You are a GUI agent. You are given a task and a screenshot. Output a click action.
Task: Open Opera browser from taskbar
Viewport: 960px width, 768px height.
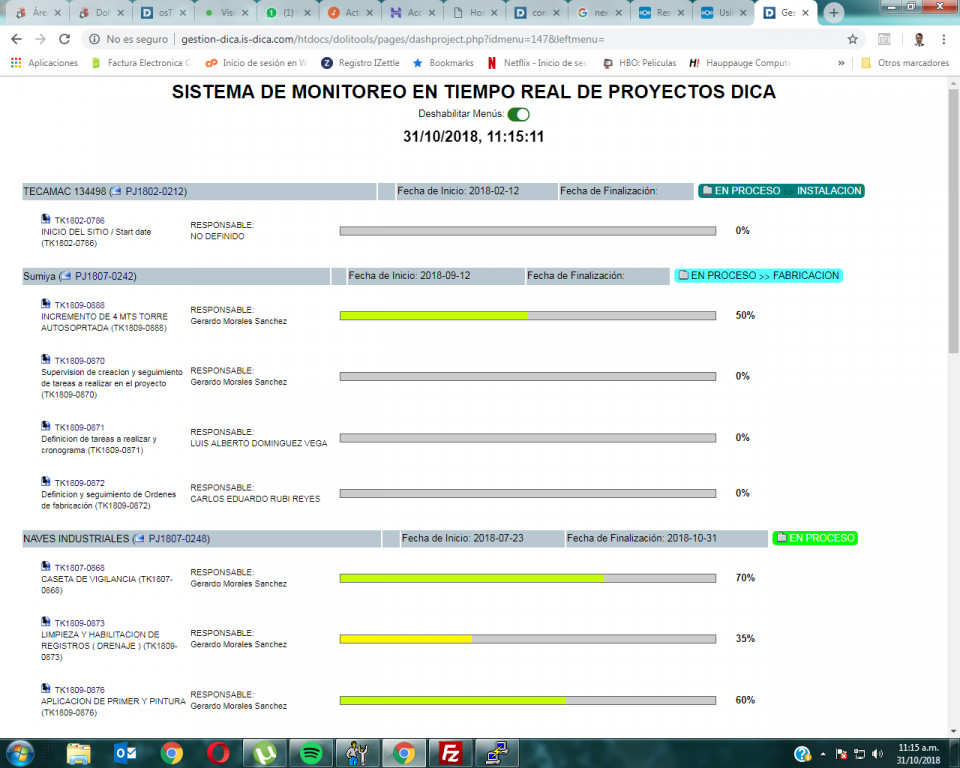[218, 753]
